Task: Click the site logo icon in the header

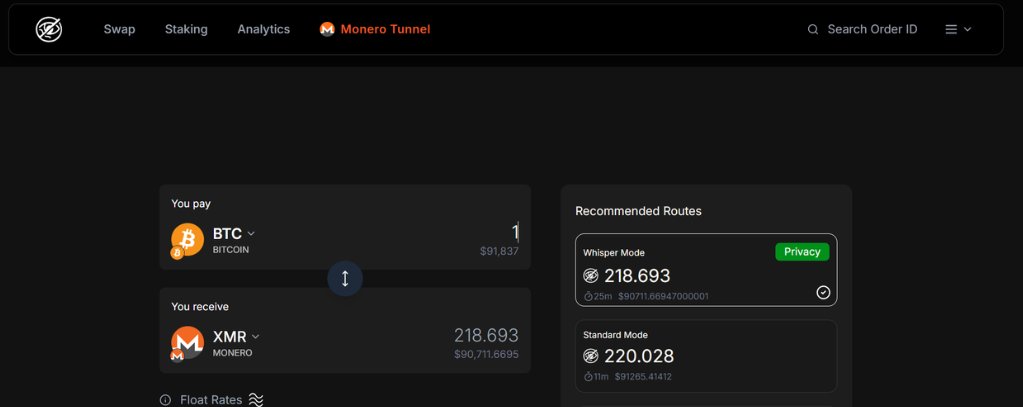Action: point(49,29)
